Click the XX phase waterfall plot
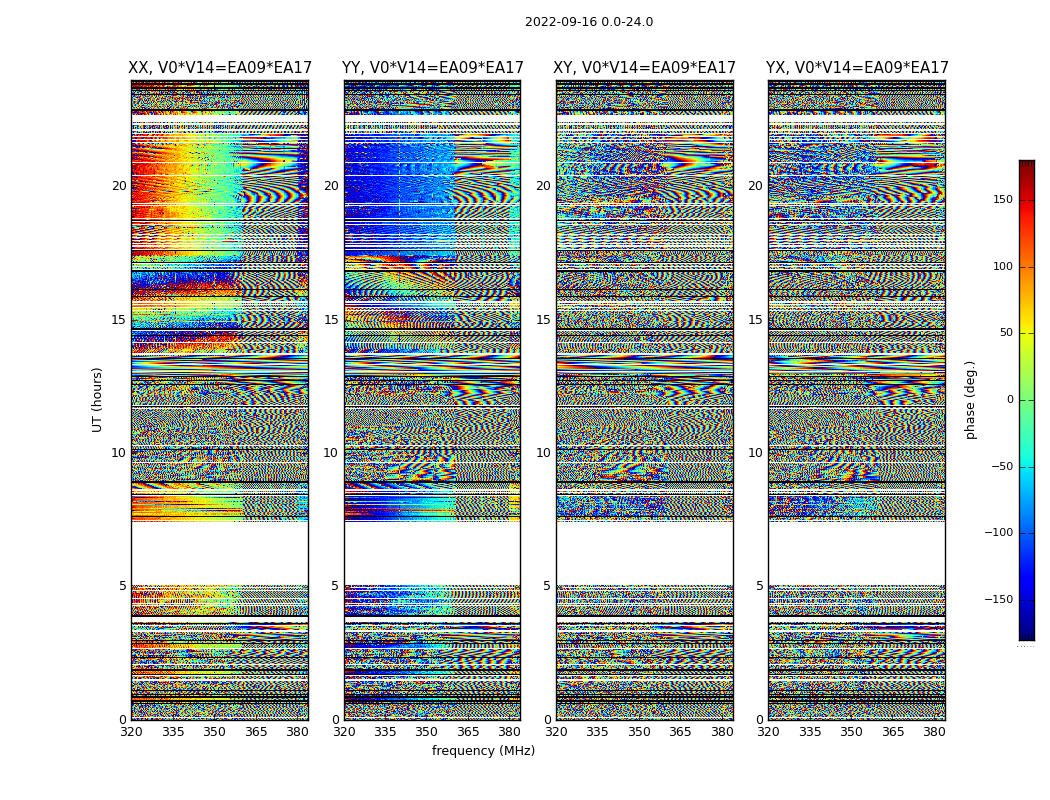 tap(220, 400)
